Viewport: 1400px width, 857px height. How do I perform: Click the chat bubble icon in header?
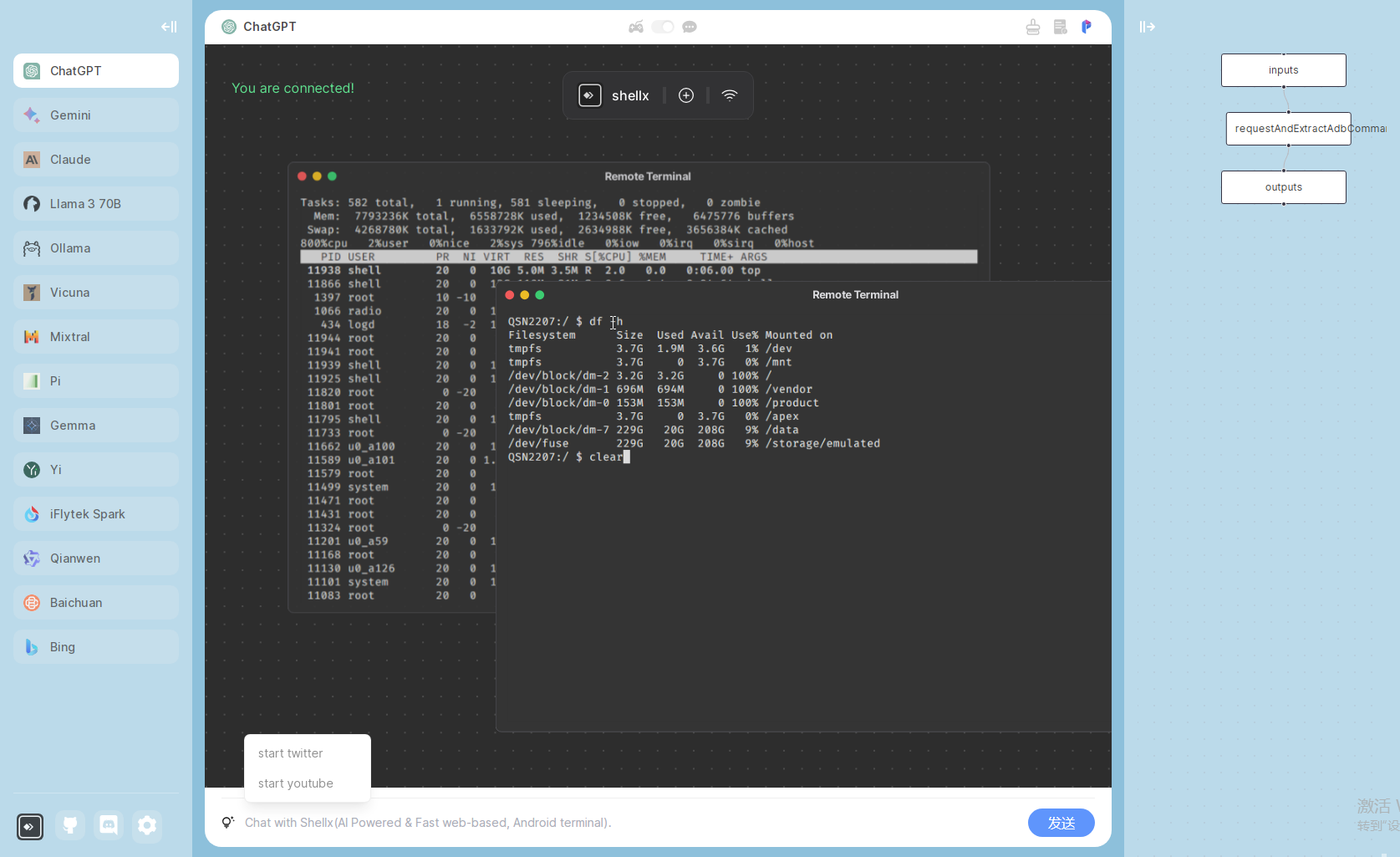pyautogui.click(x=690, y=27)
